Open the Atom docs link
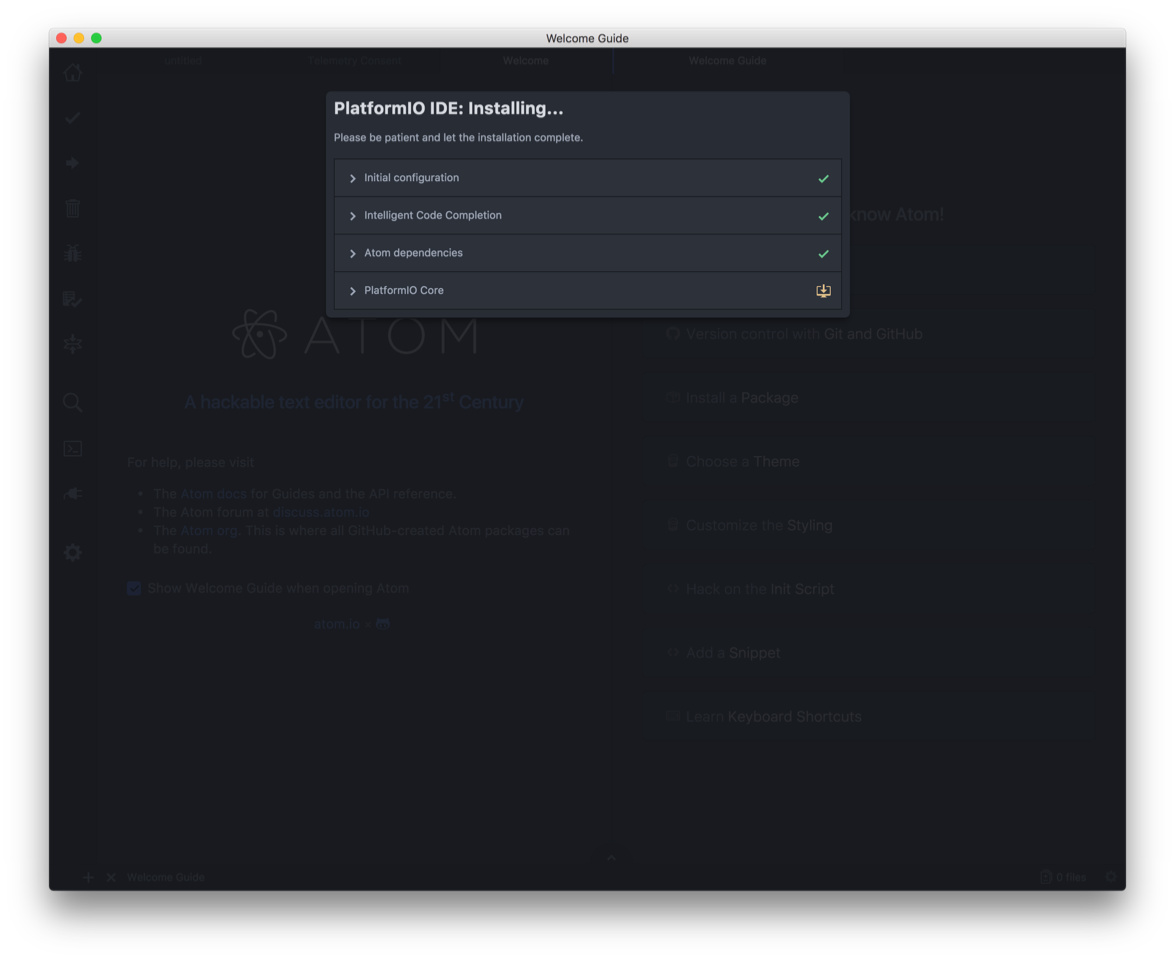 coord(214,494)
